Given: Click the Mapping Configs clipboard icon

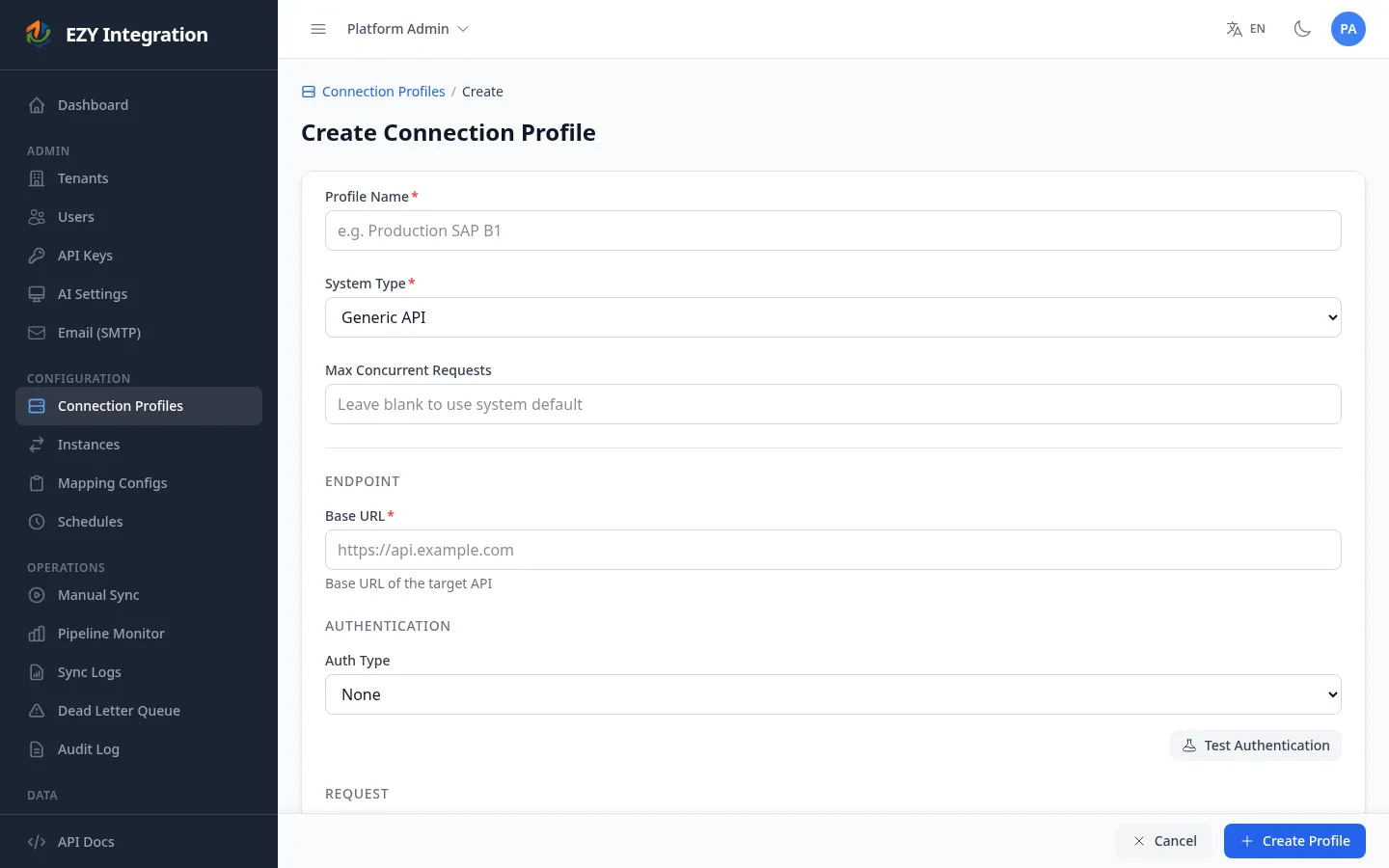Looking at the screenshot, I should pos(37,483).
